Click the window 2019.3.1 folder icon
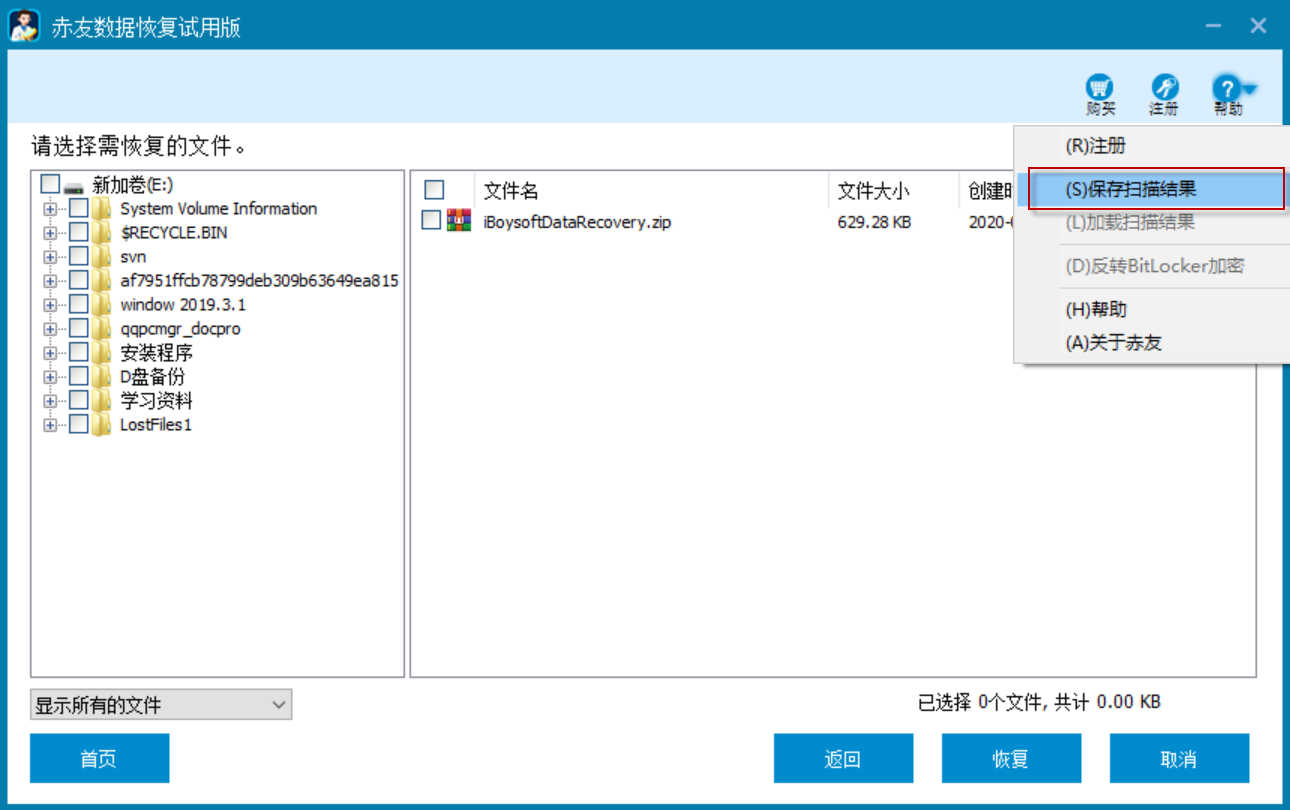 pos(101,305)
